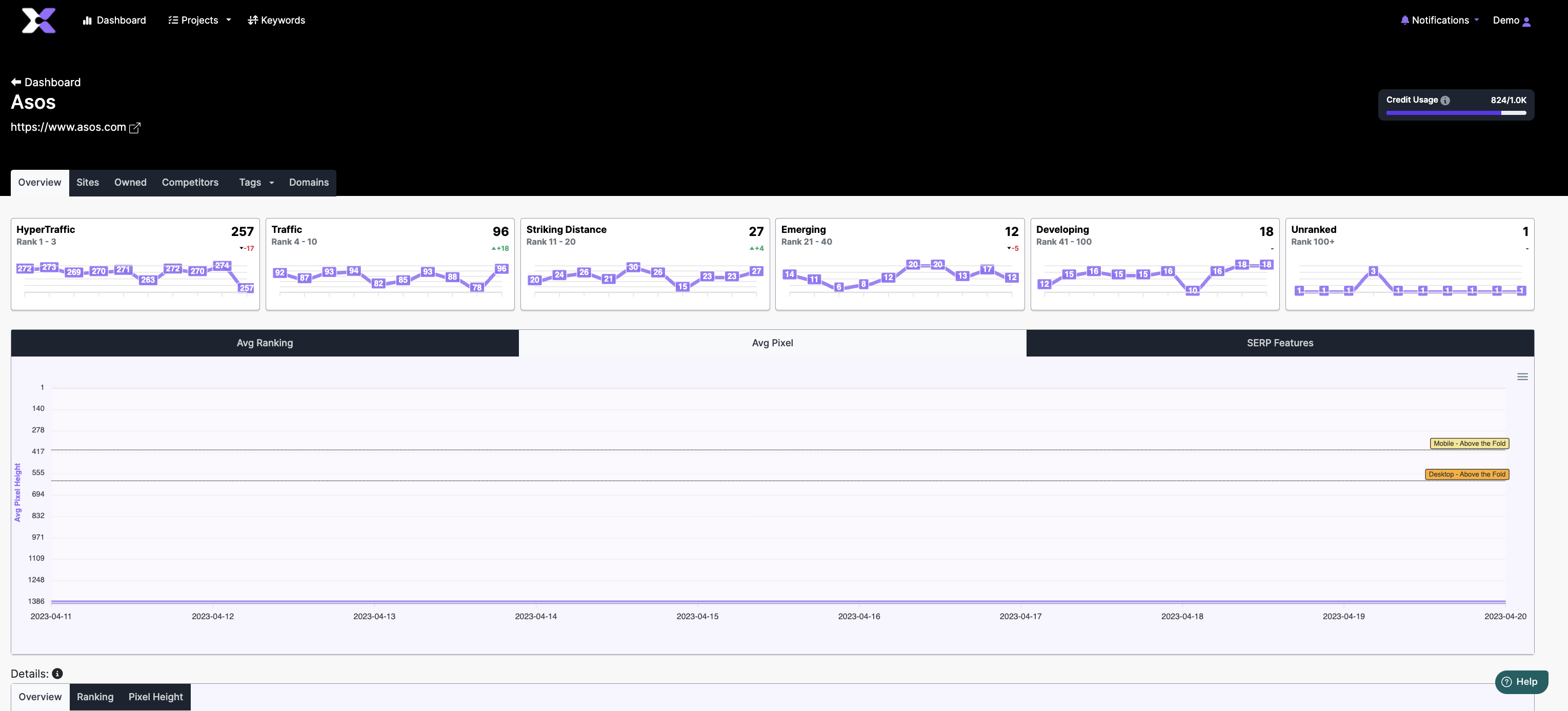Expand the Notifications dropdown arrow
Image resolution: width=1568 pixels, height=711 pixels.
pyautogui.click(x=1477, y=20)
